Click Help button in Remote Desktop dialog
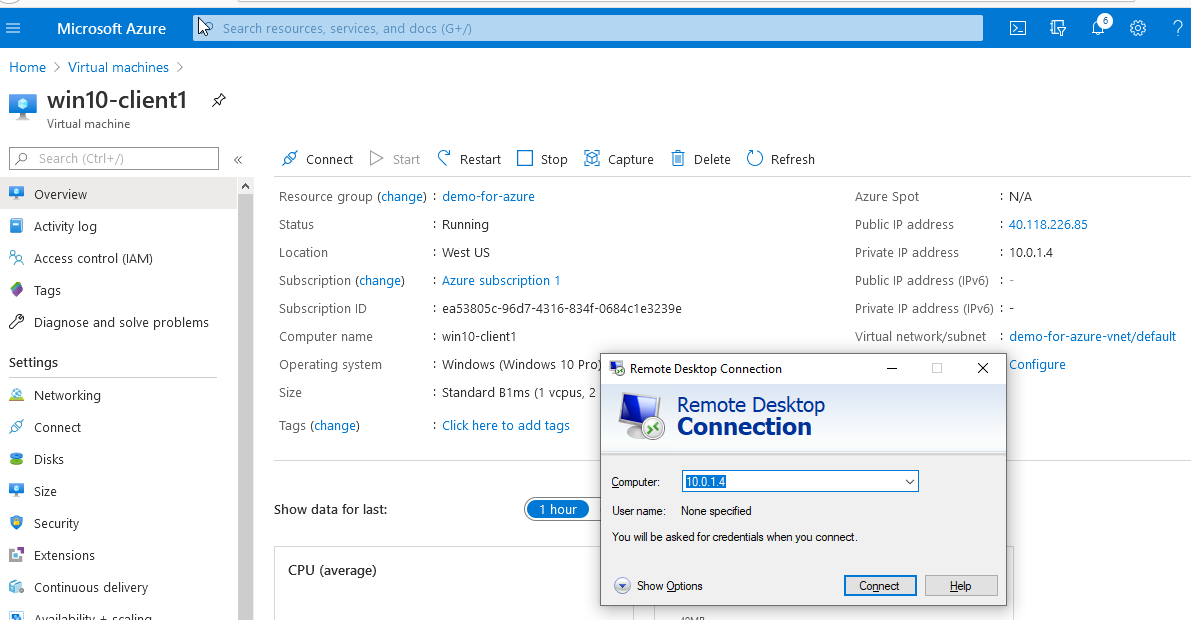Viewport: 1191px width, 620px height. tap(961, 586)
